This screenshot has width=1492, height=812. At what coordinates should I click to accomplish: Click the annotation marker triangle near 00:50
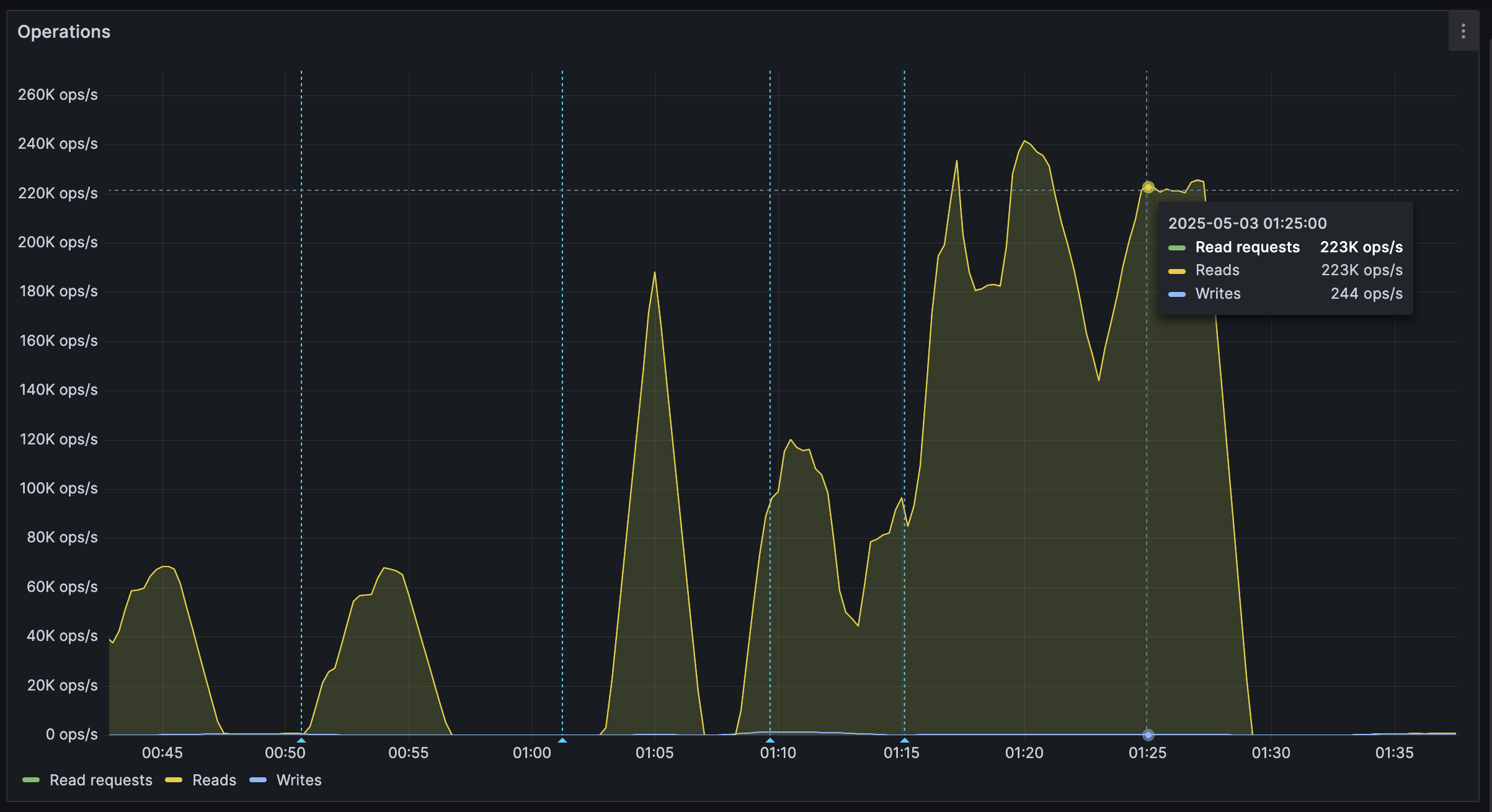pyautogui.click(x=301, y=739)
